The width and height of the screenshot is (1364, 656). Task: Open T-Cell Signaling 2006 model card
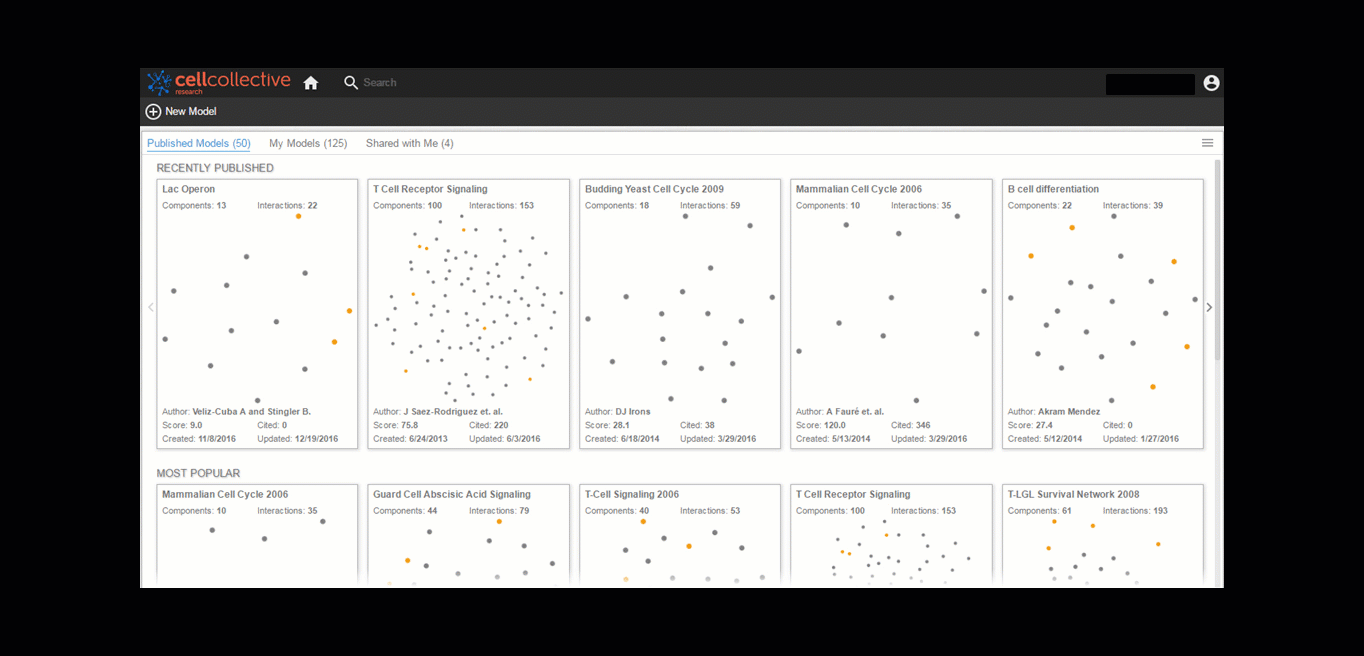pyautogui.click(x=680, y=535)
